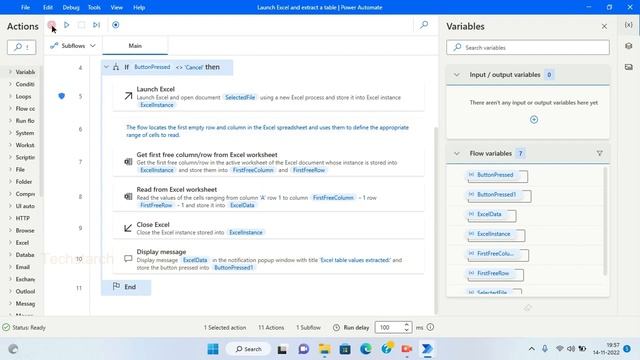Viewport: 640px width, 360px height.
Task: Toggle breakpoint on action line 5
Action: click(62, 96)
